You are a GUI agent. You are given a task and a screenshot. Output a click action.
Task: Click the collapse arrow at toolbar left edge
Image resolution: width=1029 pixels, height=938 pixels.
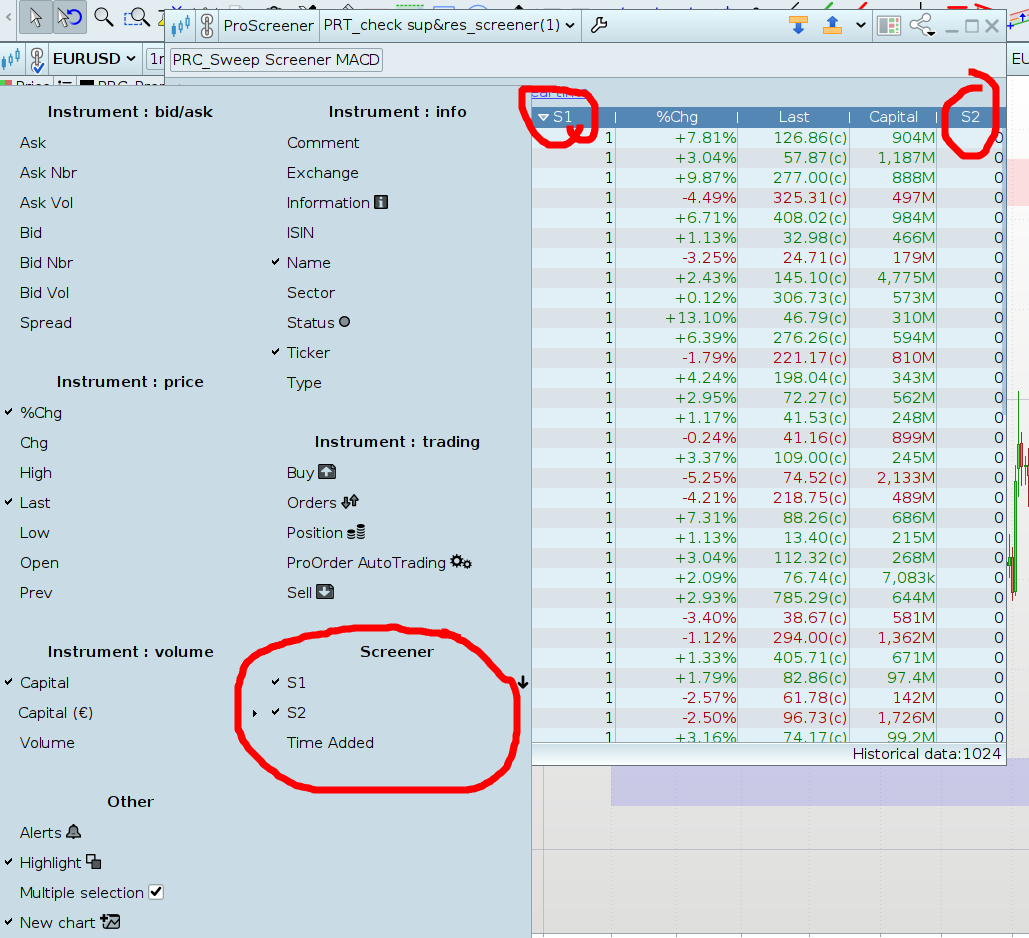(x=9, y=17)
